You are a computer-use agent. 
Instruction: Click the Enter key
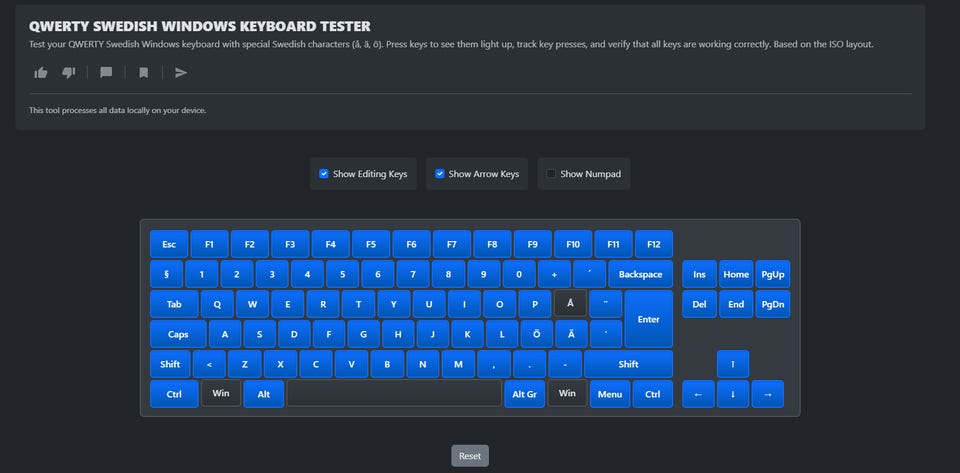(x=648, y=319)
